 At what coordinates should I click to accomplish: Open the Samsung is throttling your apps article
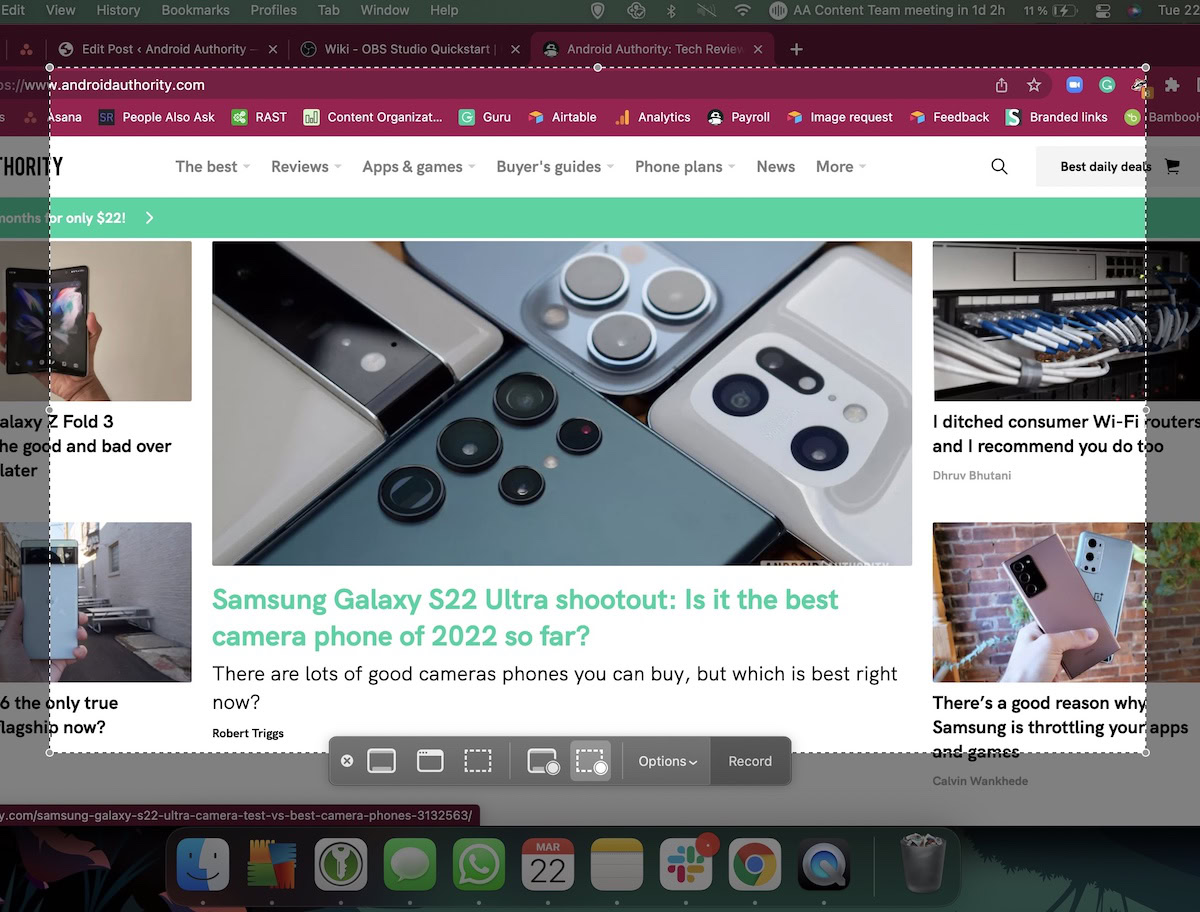coord(1061,727)
